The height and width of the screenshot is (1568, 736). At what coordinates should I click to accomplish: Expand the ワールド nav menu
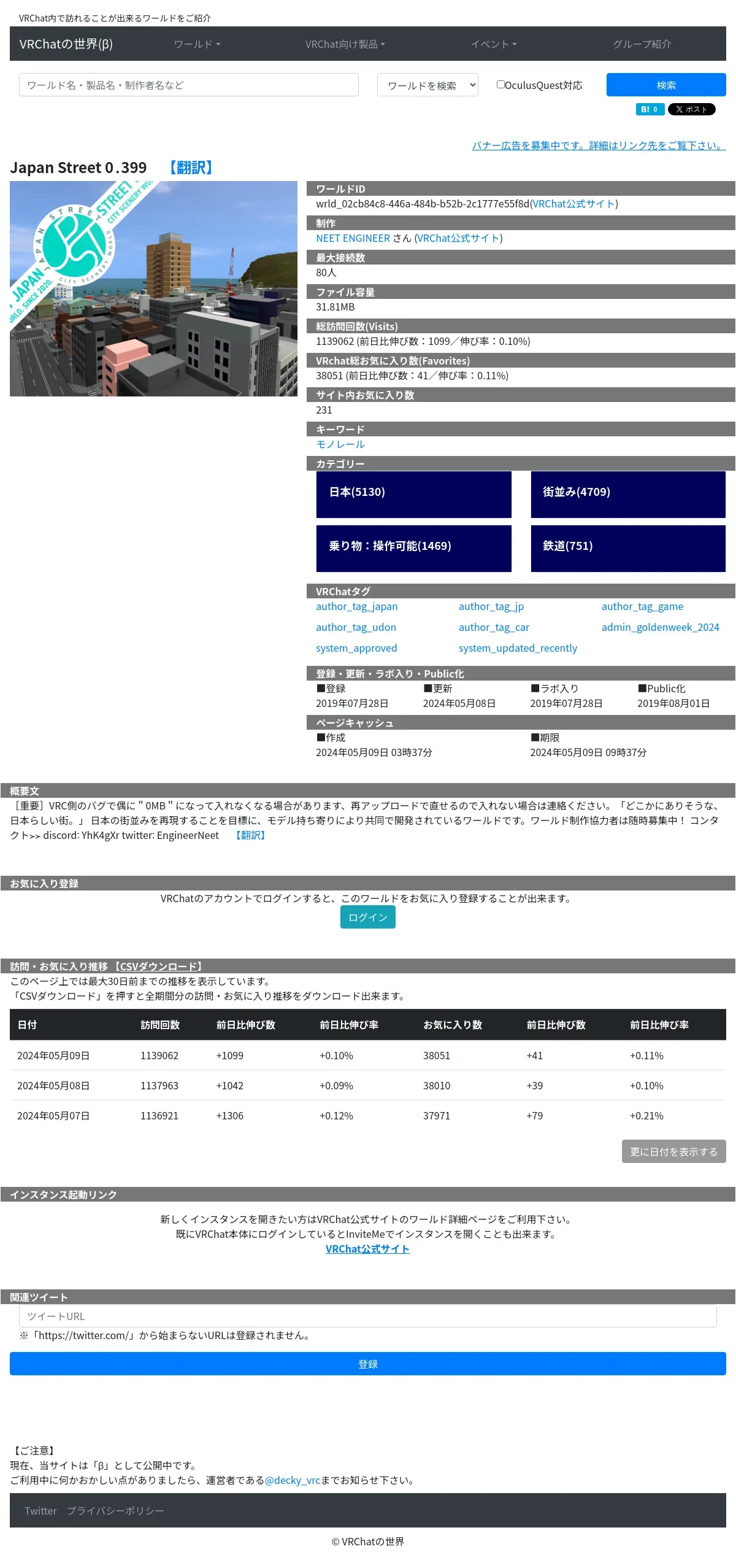click(197, 44)
